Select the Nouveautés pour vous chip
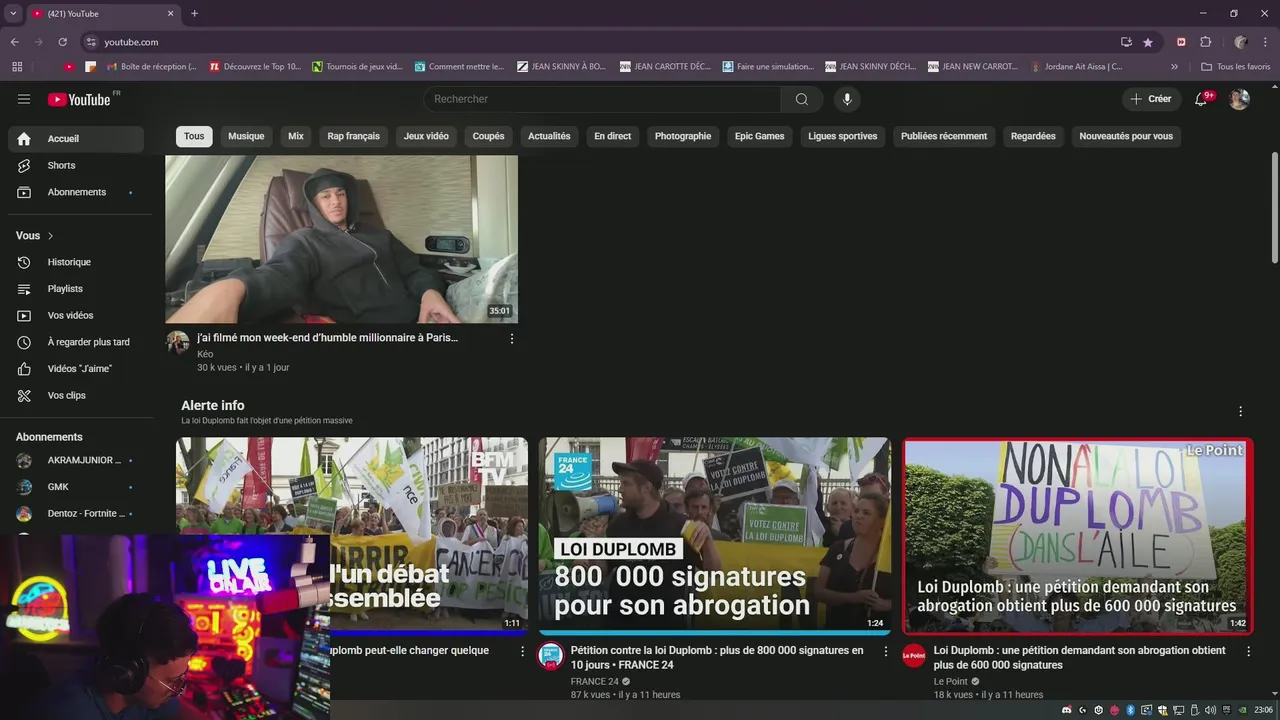This screenshot has width=1280, height=720. (1126, 136)
